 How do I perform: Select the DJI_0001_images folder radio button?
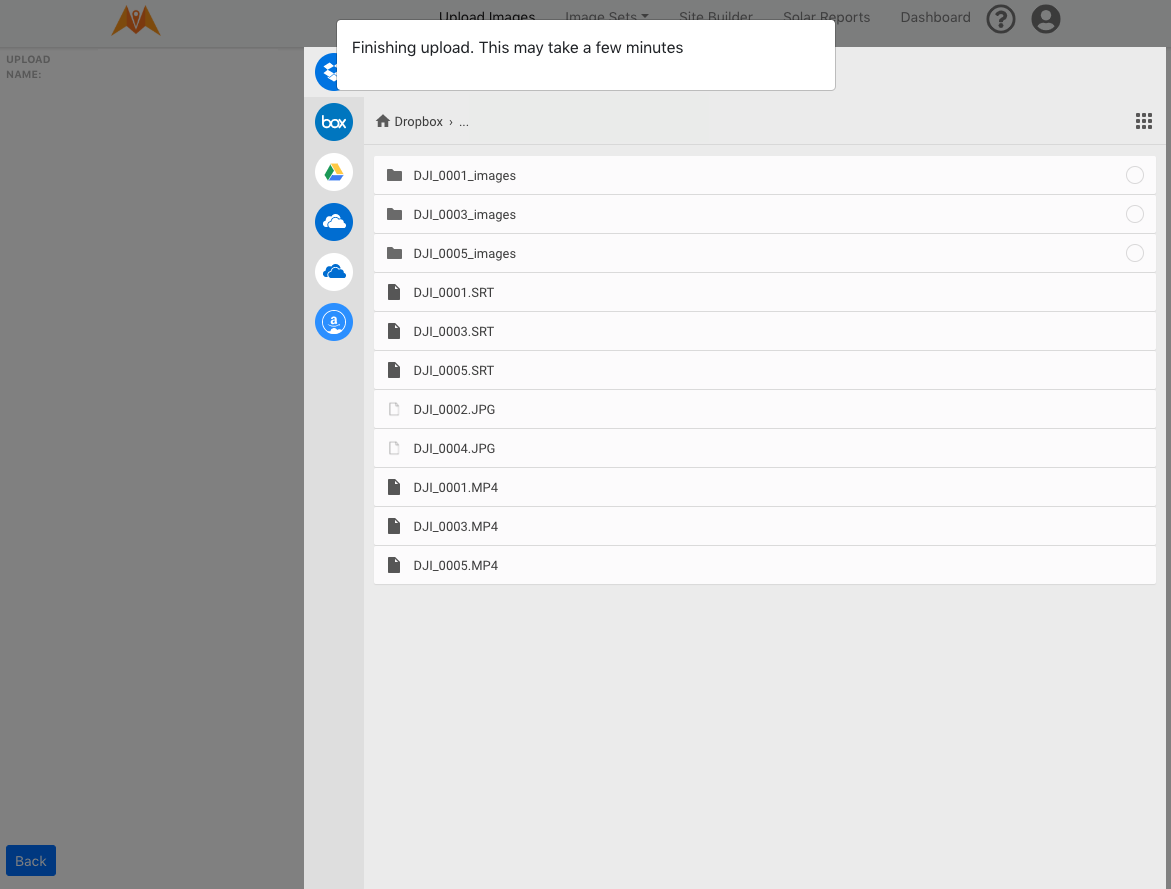point(1134,175)
